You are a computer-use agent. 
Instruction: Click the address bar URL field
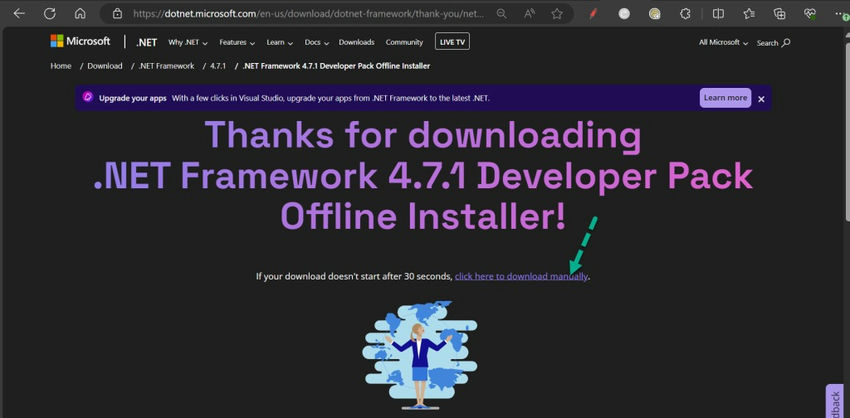click(x=308, y=14)
